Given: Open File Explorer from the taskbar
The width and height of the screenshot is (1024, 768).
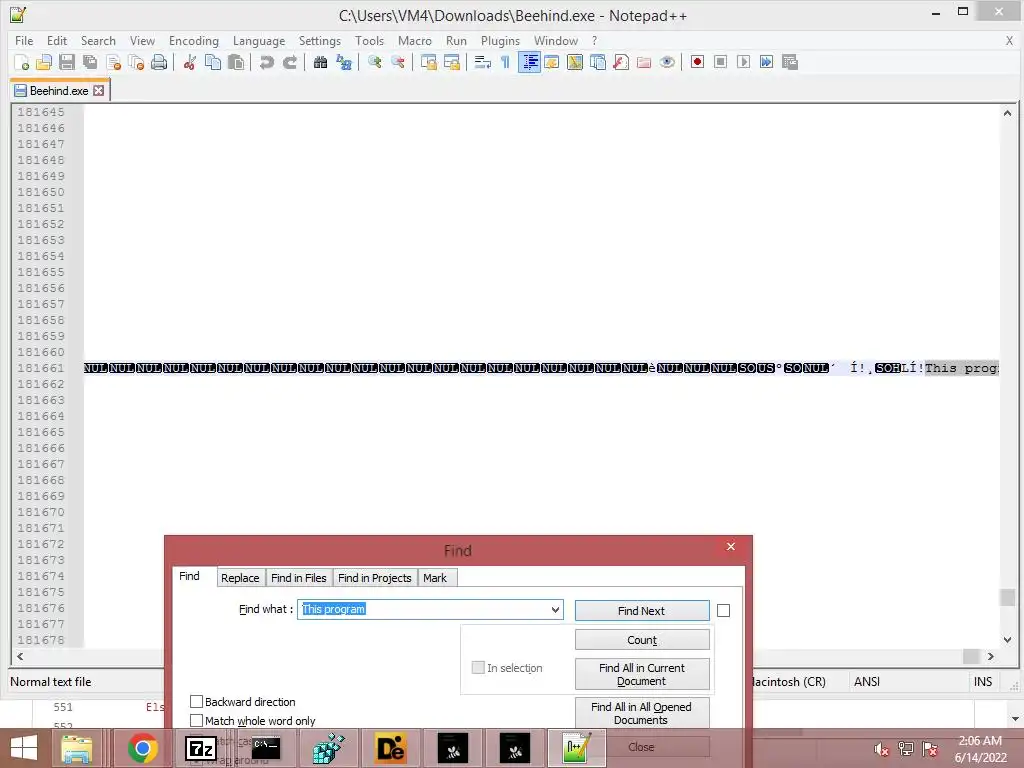Looking at the screenshot, I should point(77,748).
